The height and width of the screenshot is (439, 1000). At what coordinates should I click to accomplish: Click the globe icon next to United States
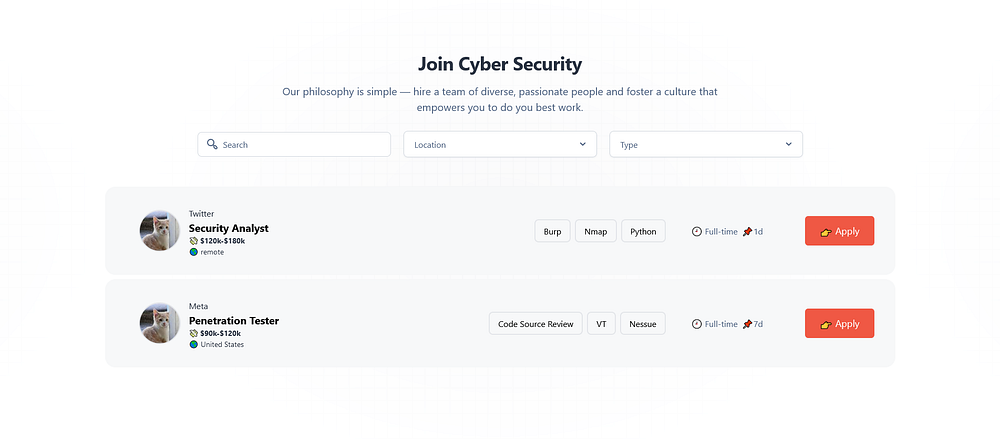pyautogui.click(x=194, y=344)
